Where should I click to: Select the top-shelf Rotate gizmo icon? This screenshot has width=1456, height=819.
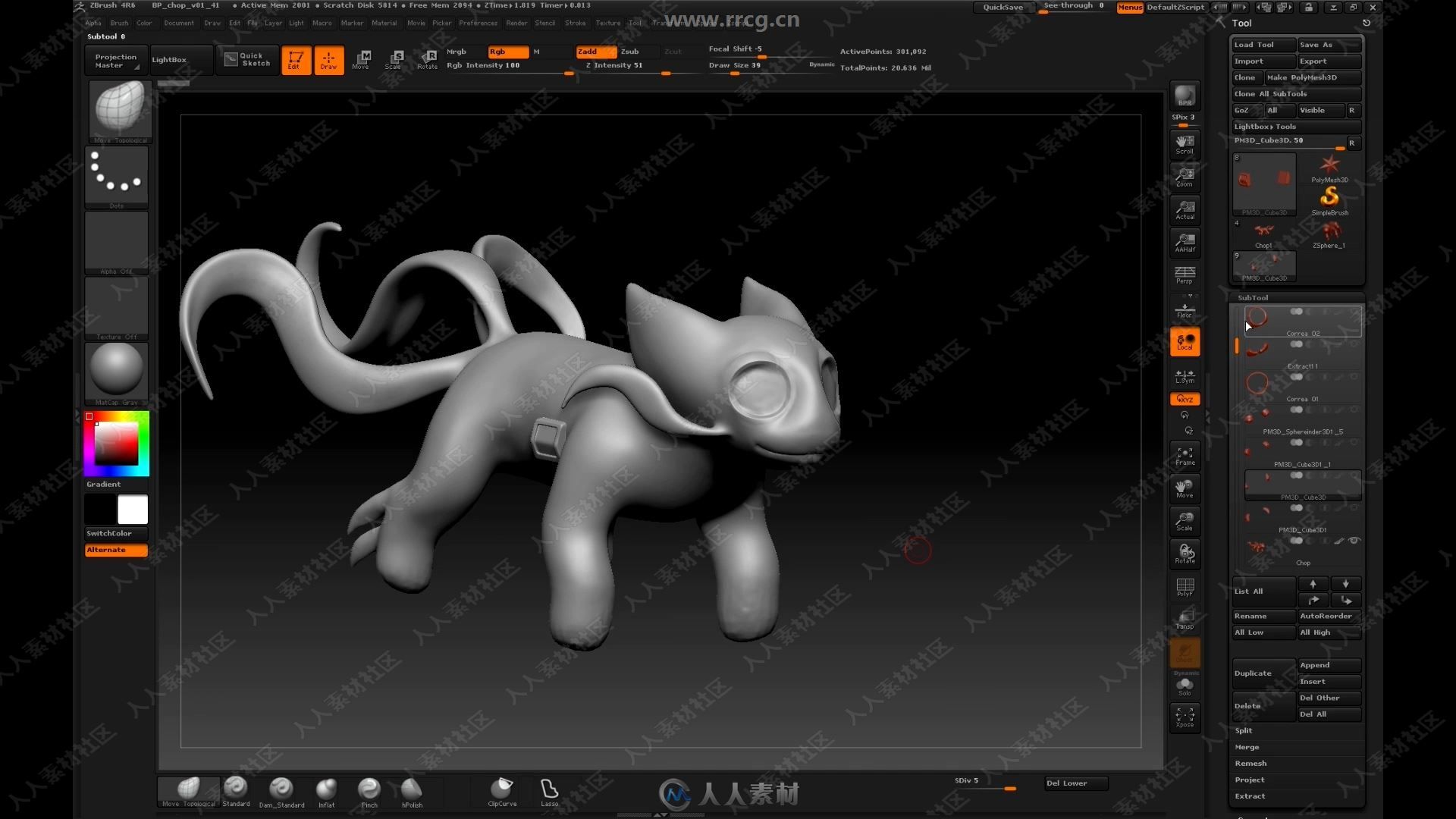427,59
